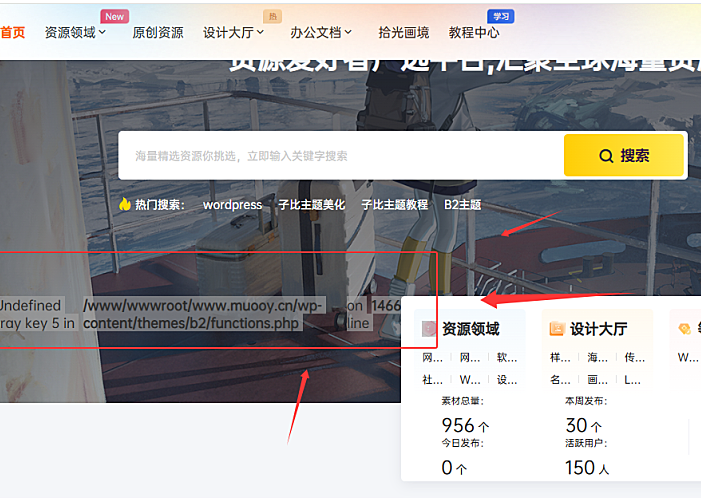Click 设... link in 资源领域 card

(507, 380)
